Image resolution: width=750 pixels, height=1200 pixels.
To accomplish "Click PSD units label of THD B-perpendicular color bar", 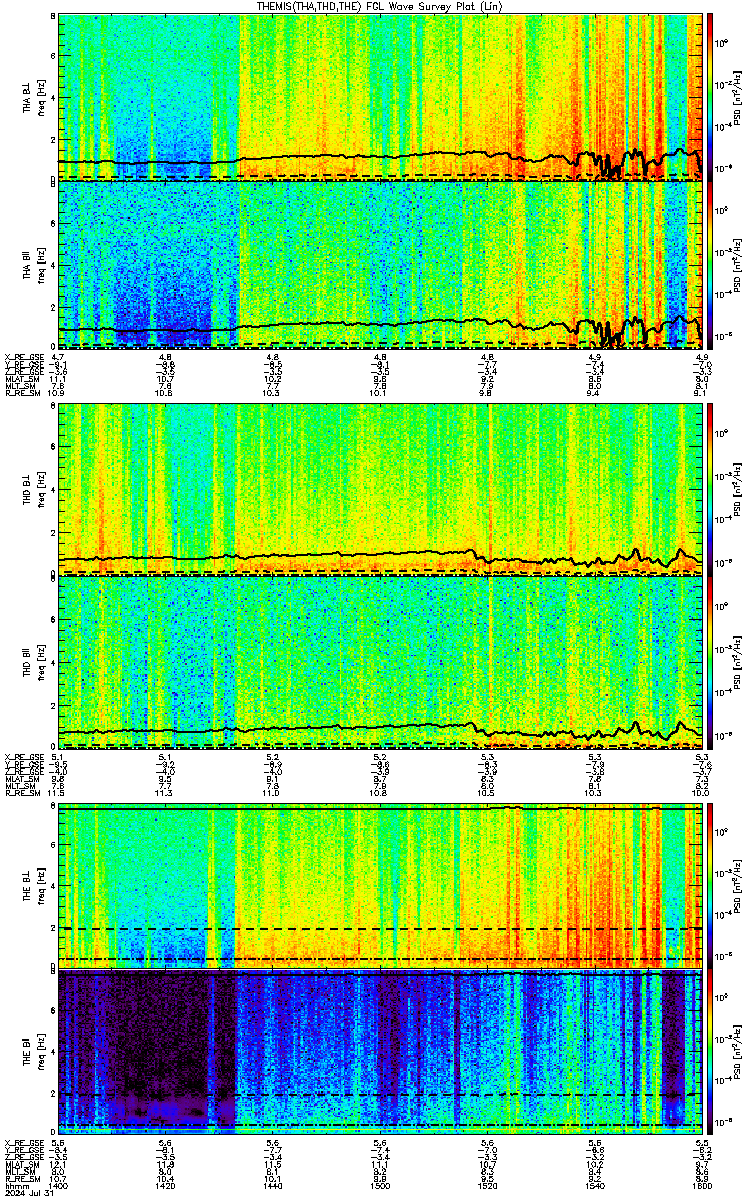I will [x=737, y=488].
